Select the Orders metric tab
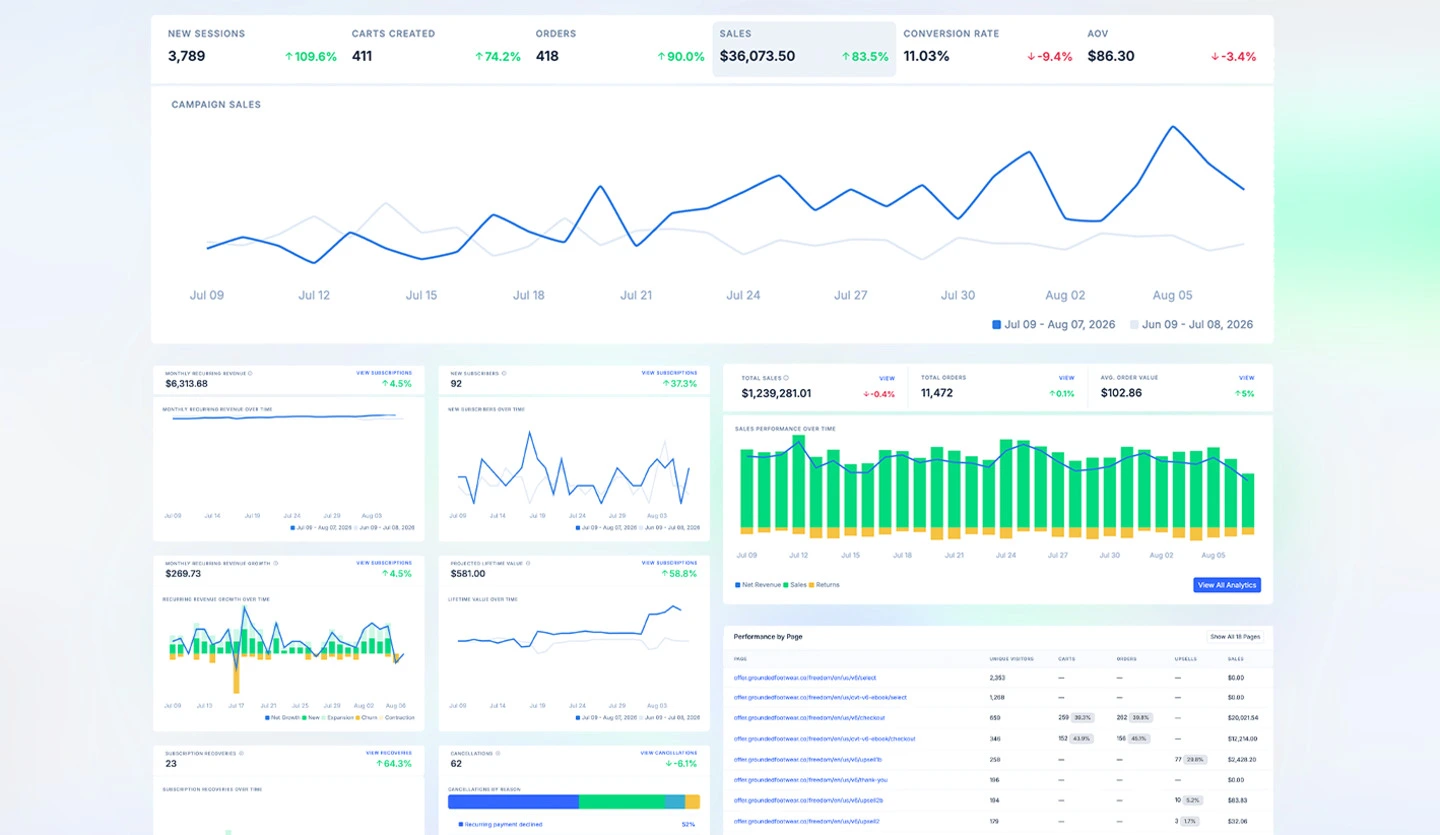Screen dimensions: 1440x835 [x=620, y=48]
